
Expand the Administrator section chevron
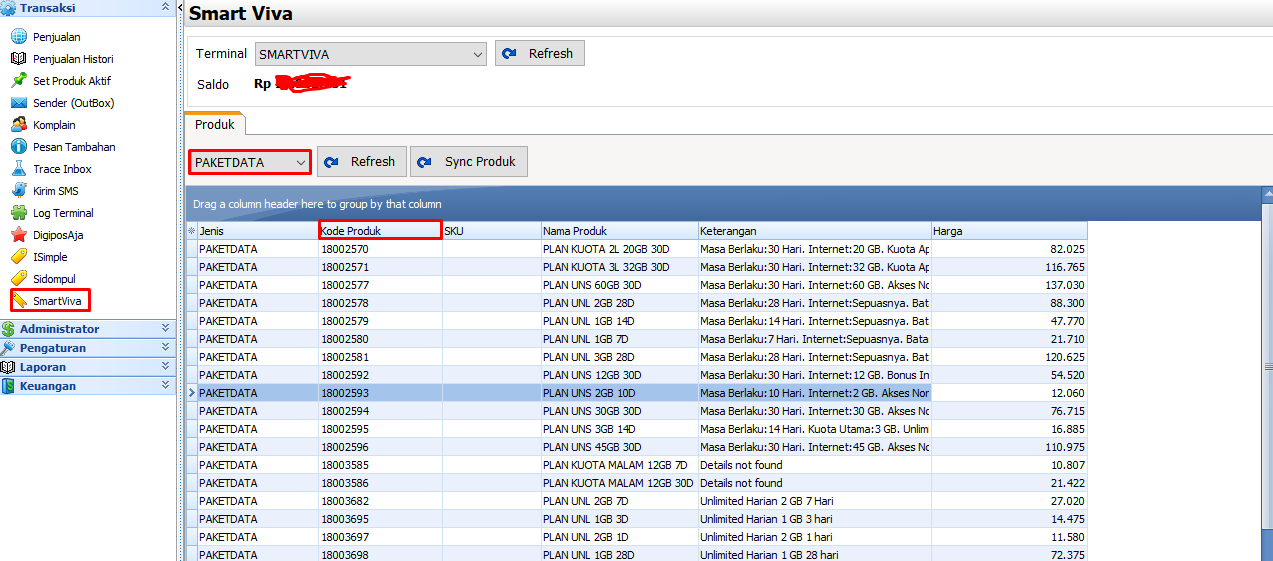166,328
